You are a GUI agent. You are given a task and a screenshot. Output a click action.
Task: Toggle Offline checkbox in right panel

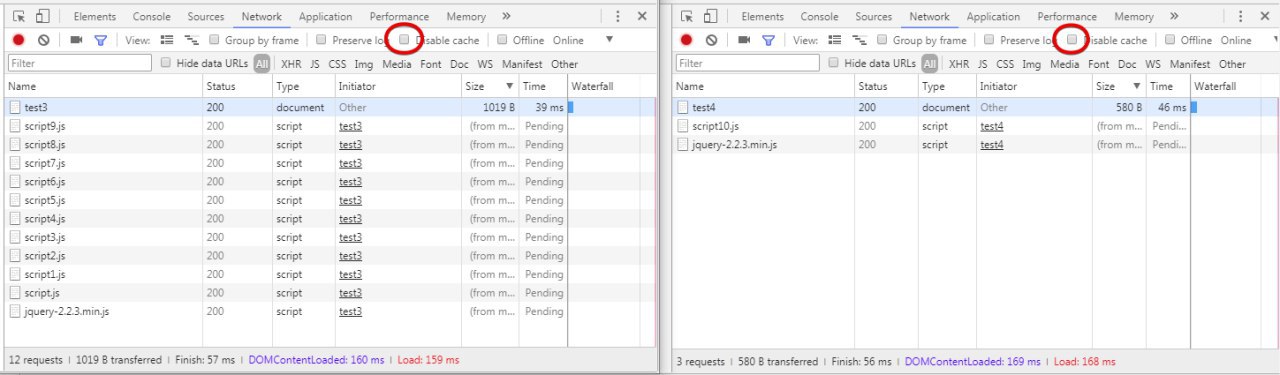[1170, 40]
